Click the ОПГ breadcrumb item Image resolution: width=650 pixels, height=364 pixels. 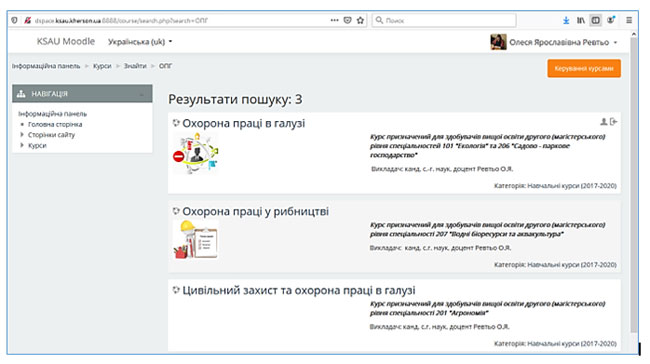[x=165, y=66]
